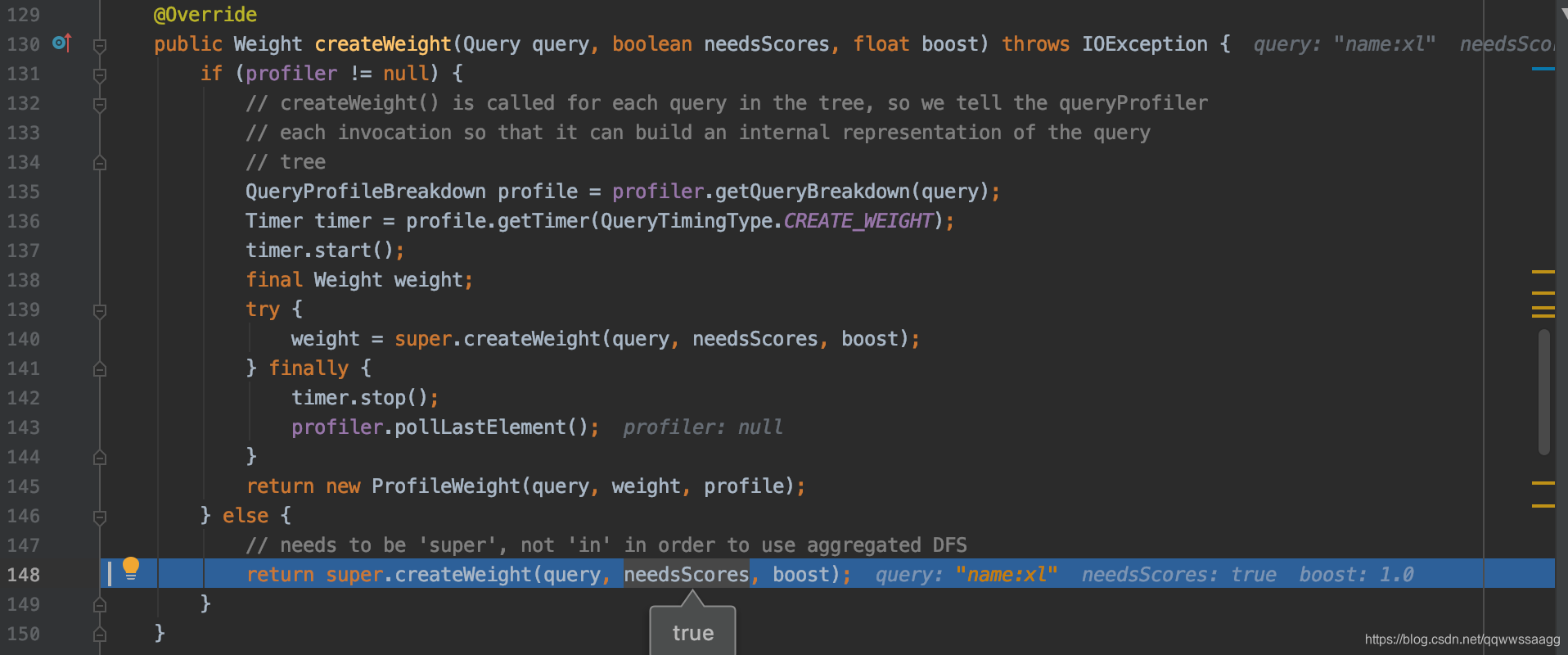Click the comment fold end marker at line 134
Image resolution: width=1568 pixels, height=655 pixels.
[100, 163]
